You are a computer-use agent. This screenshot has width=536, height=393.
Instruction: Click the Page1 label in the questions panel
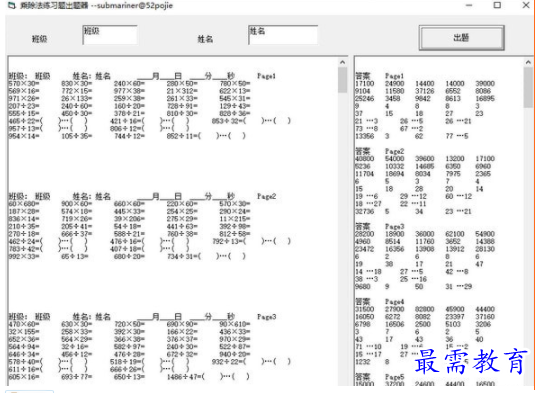[266, 76]
